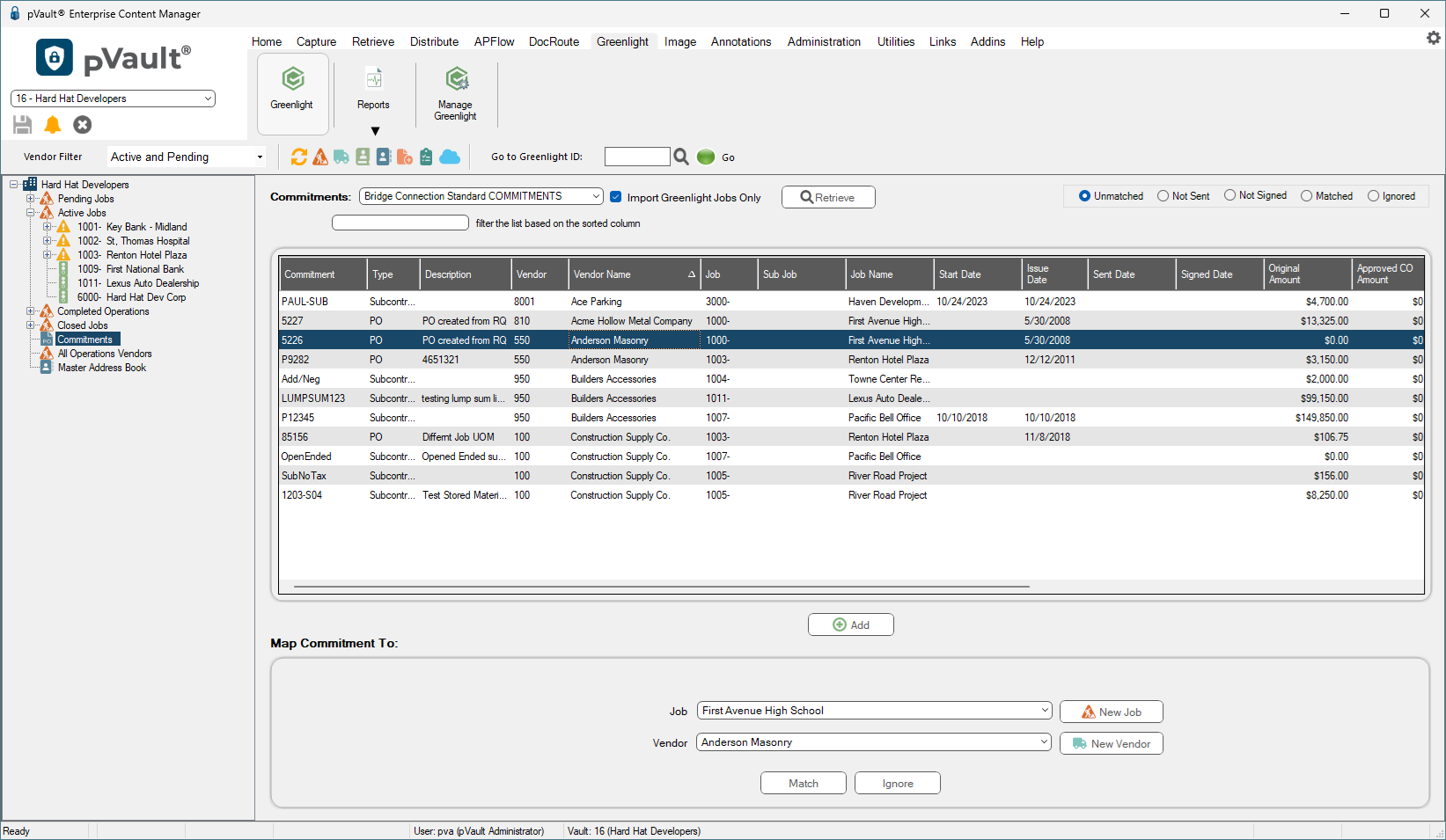Click the green contact book toolbar icon

pos(363,157)
